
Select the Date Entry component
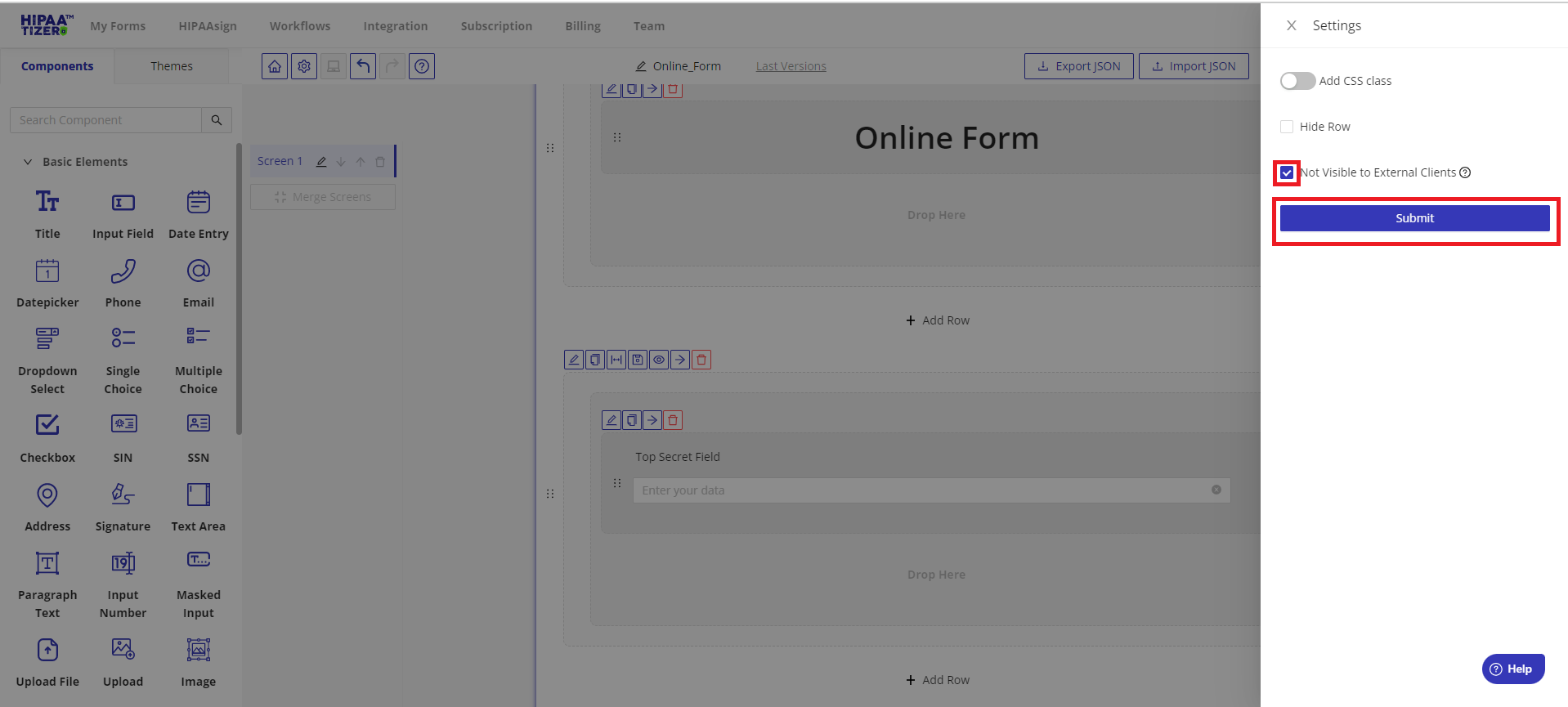pyautogui.click(x=199, y=215)
